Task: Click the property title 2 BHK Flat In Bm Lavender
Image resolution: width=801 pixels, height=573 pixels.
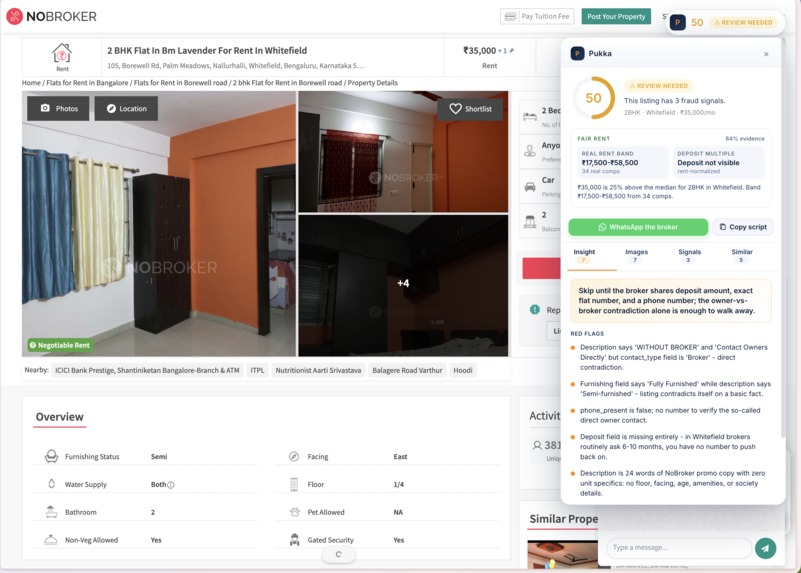Action: tap(207, 51)
